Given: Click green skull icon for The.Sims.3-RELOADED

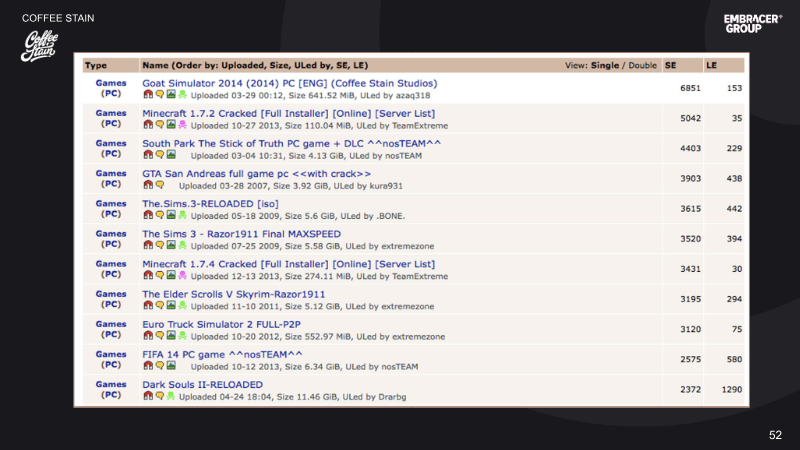Looking at the screenshot, I should (x=182, y=215).
